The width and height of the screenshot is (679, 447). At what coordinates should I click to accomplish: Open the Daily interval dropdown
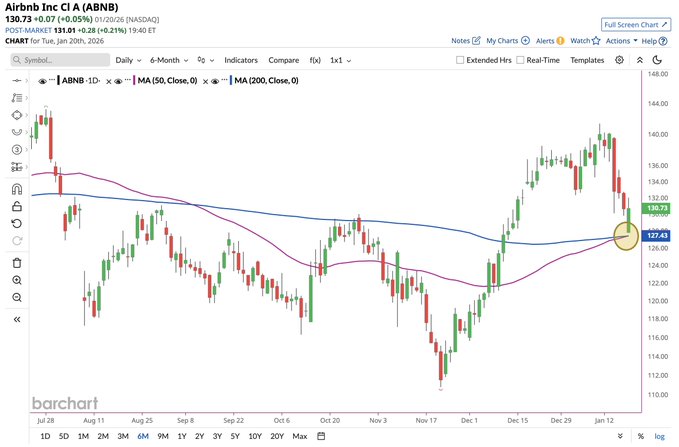pos(127,60)
